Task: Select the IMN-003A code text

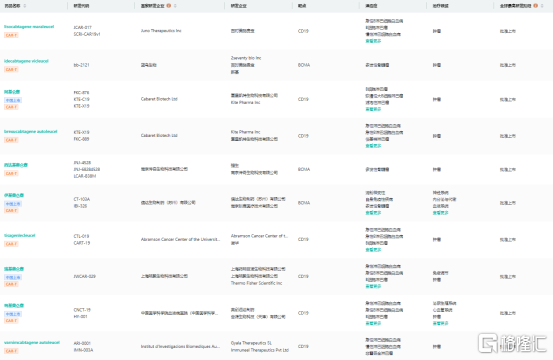Action: coord(83,350)
